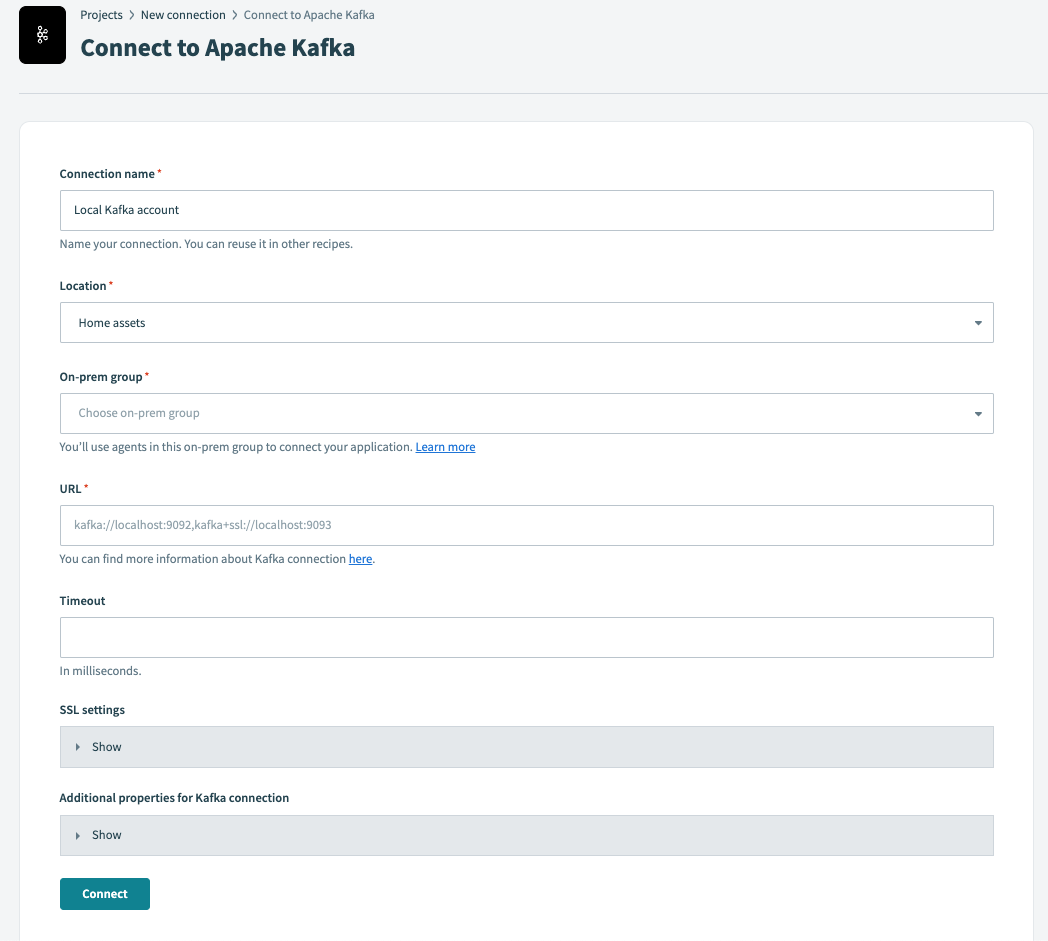This screenshot has height=941, width=1048.
Task: Click the Apache Kafka app icon
Action: click(42, 34)
